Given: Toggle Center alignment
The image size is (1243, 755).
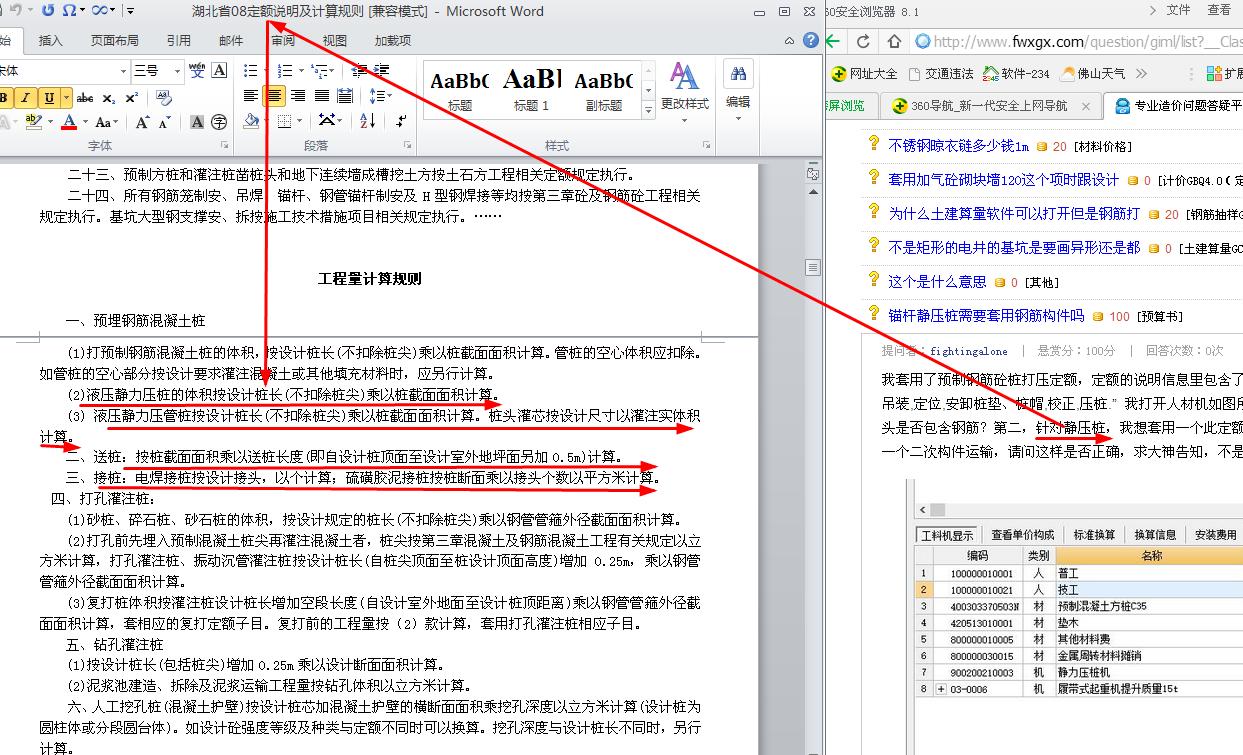Looking at the screenshot, I should (x=273, y=96).
